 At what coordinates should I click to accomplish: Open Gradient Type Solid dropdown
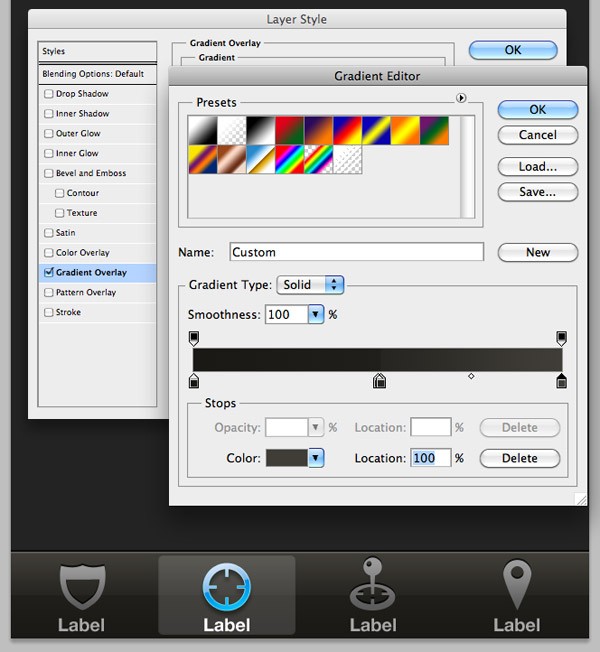[310, 285]
